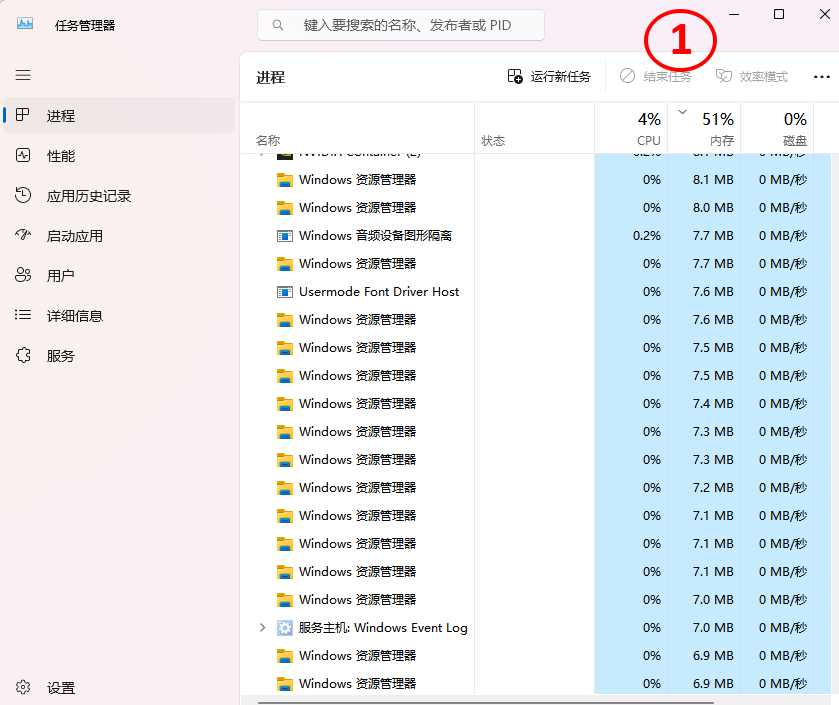
Task: Click the Task Manager app icon in title bar
Action: (x=25, y=24)
